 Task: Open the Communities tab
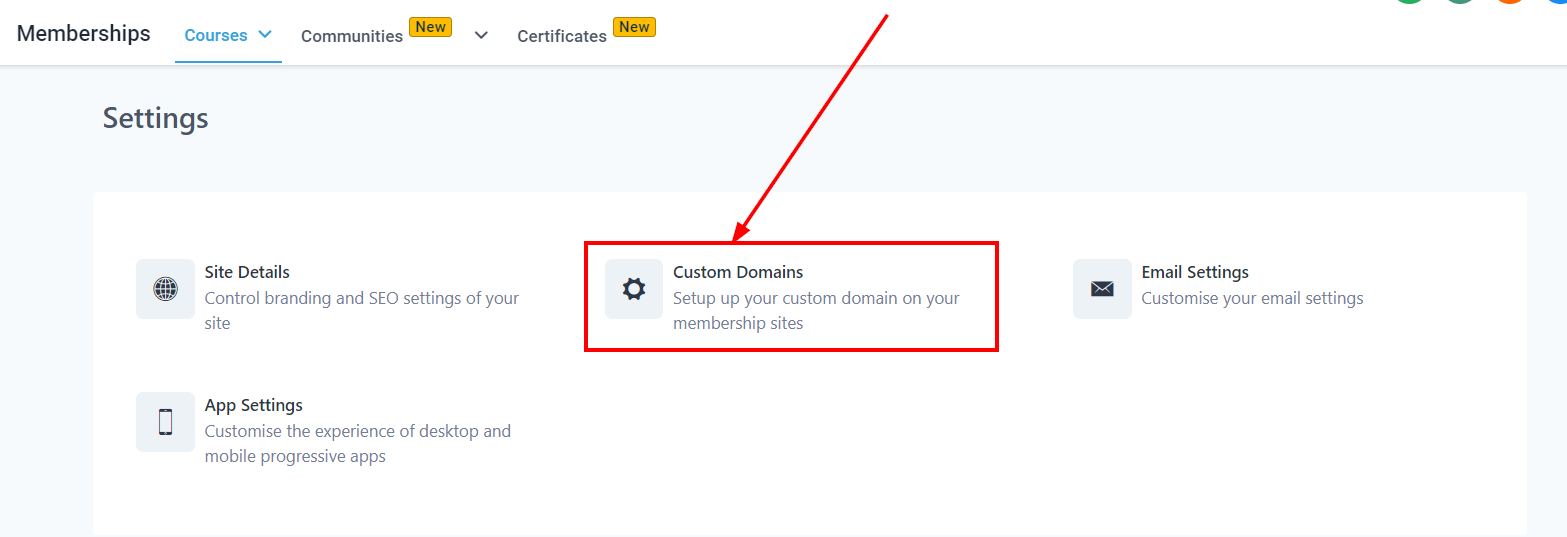[x=352, y=36]
